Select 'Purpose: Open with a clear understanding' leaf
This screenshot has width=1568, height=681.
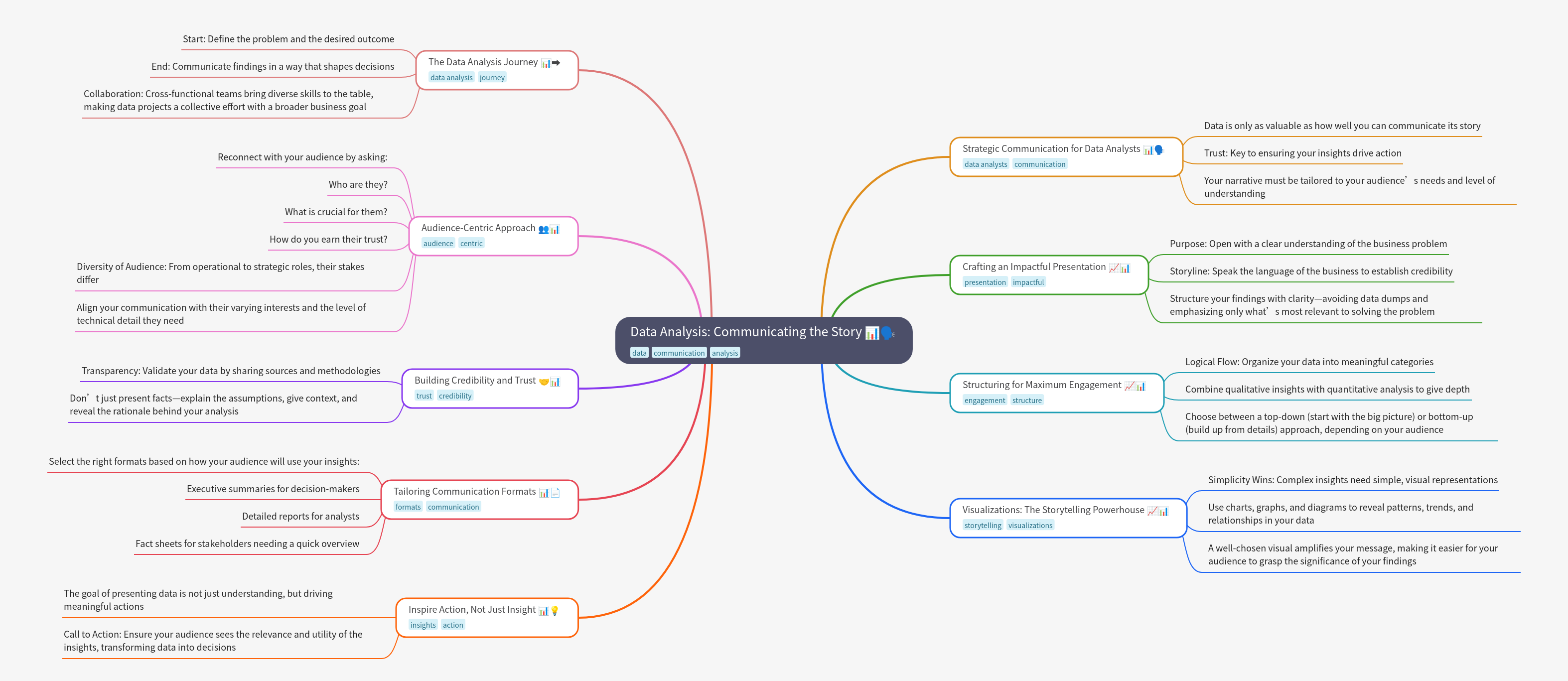(1308, 244)
